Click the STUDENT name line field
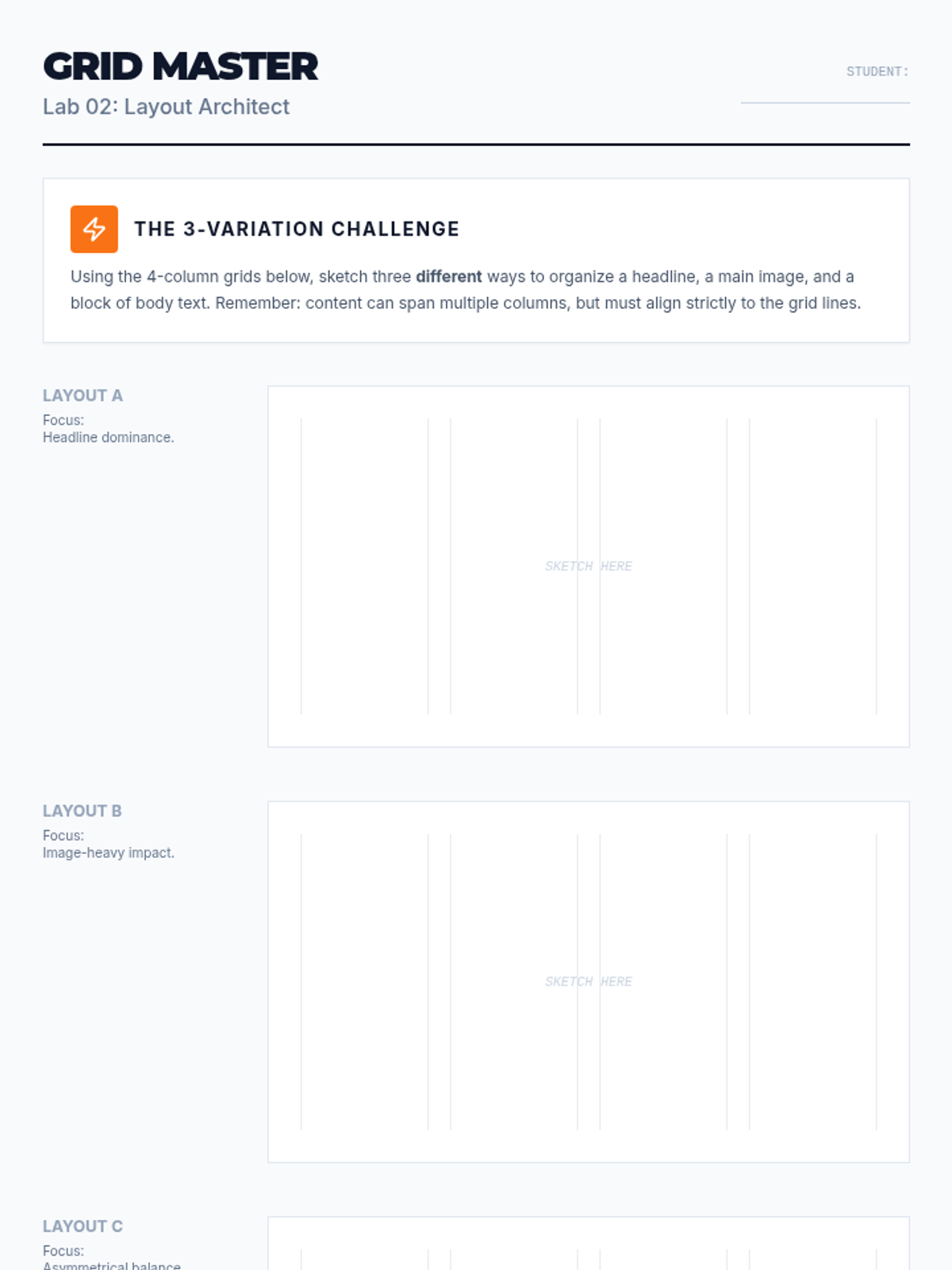The width and height of the screenshot is (952, 1270). (x=824, y=95)
